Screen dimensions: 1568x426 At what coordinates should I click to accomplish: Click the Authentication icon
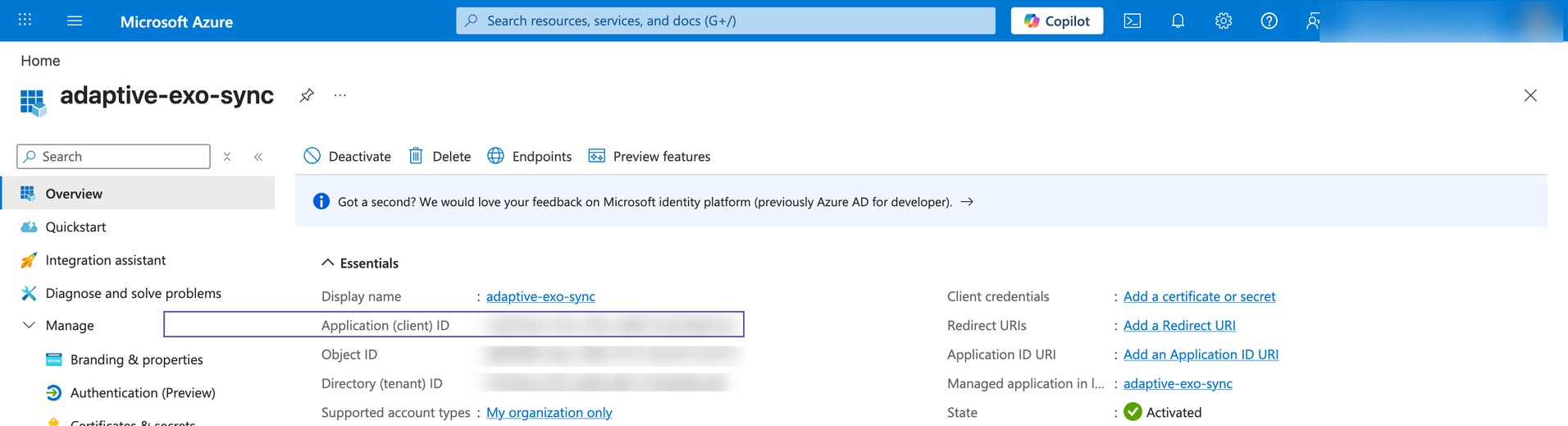[x=54, y=393]
